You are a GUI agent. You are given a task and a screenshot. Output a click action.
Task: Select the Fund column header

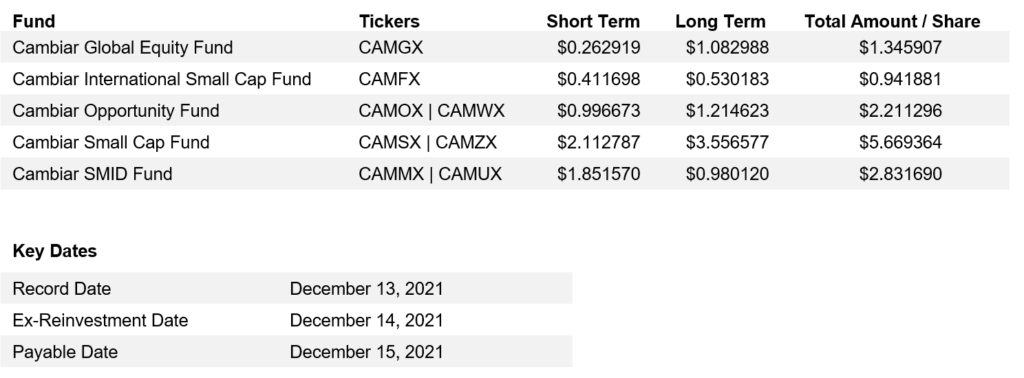tap(34, 22)
